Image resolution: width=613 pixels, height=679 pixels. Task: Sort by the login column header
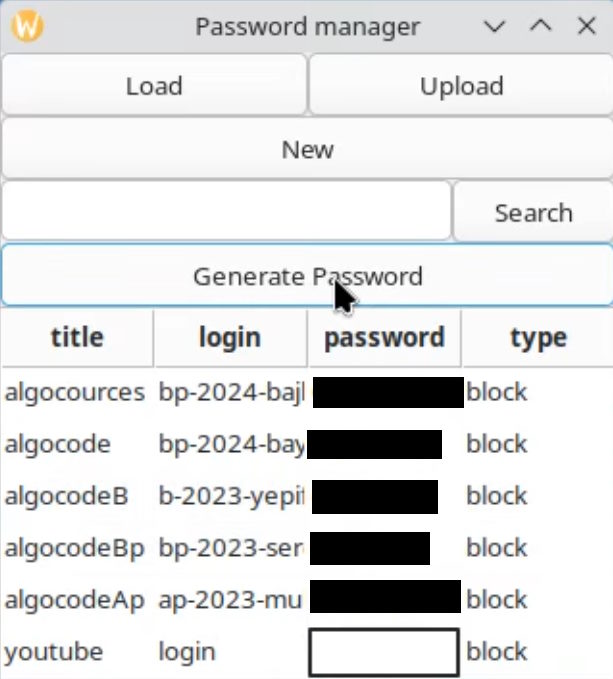point(230,338)
